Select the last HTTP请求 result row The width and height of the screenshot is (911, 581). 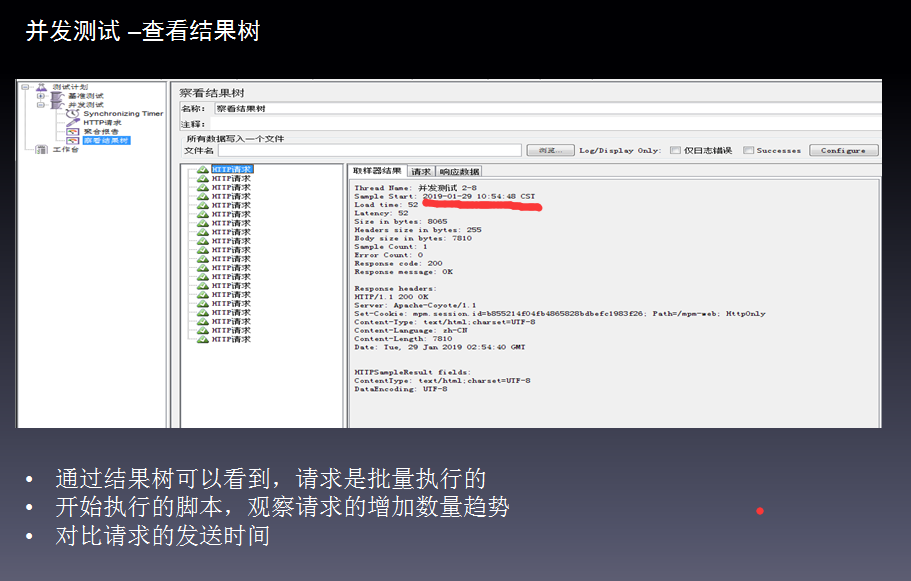tap(231, 339)
